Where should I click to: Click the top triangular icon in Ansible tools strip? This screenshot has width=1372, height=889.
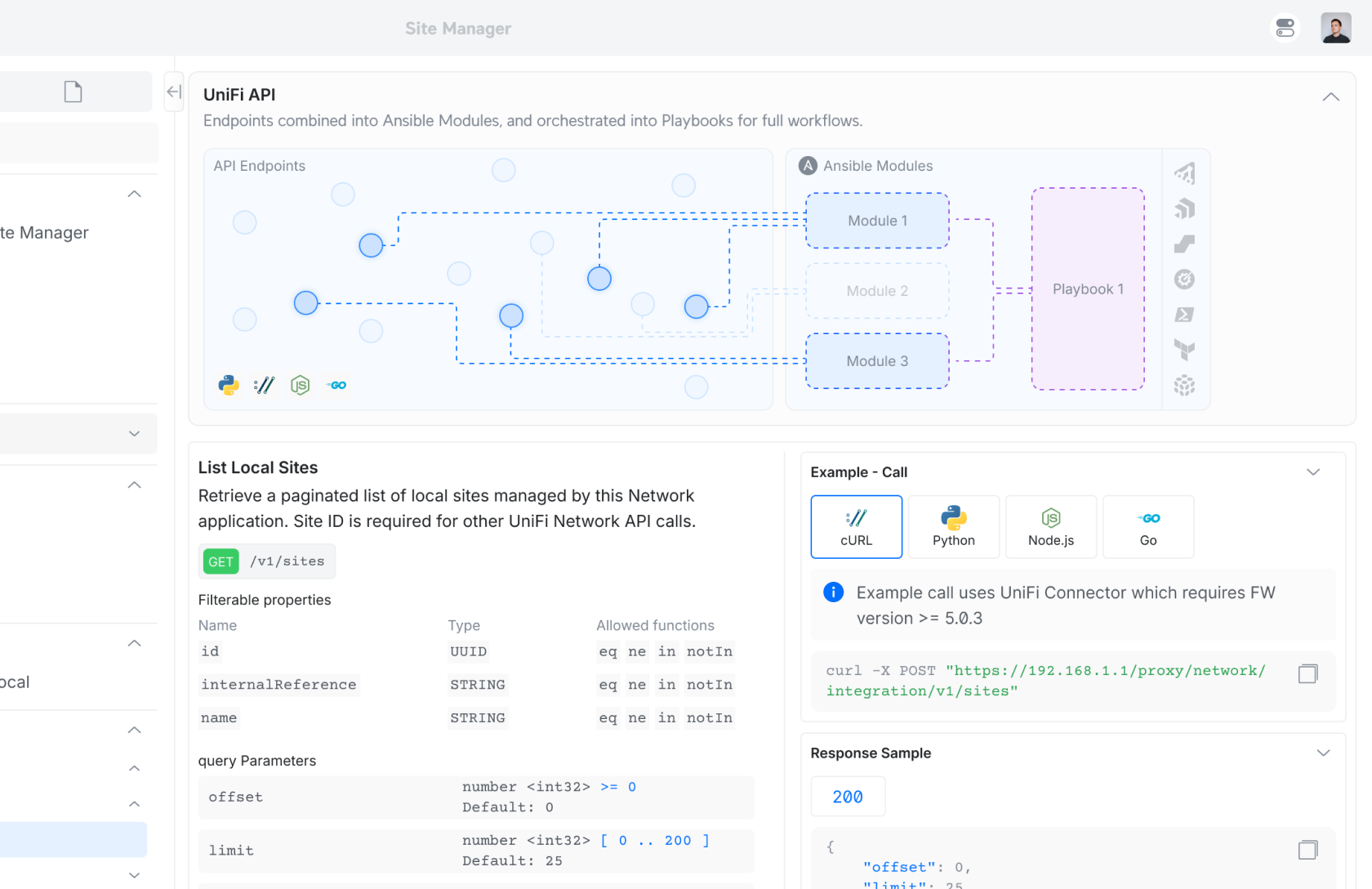coord(1184,173)
